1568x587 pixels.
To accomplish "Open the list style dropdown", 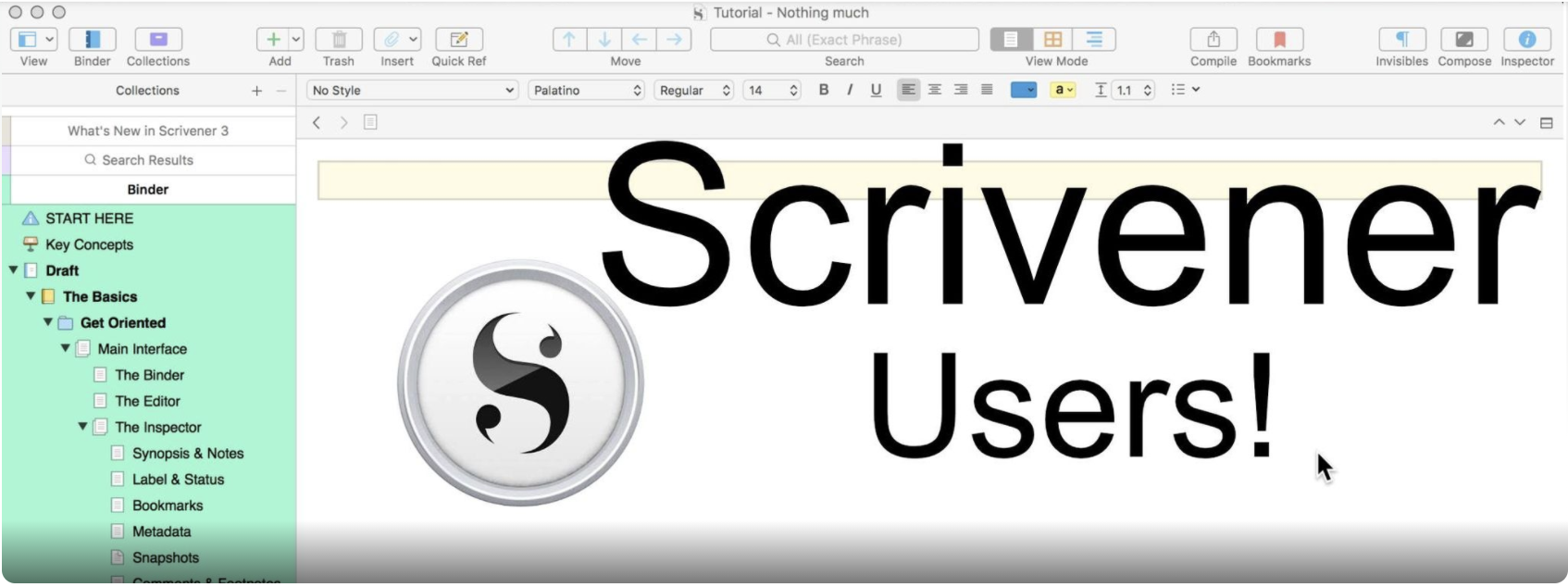I will coord(1186,90).
